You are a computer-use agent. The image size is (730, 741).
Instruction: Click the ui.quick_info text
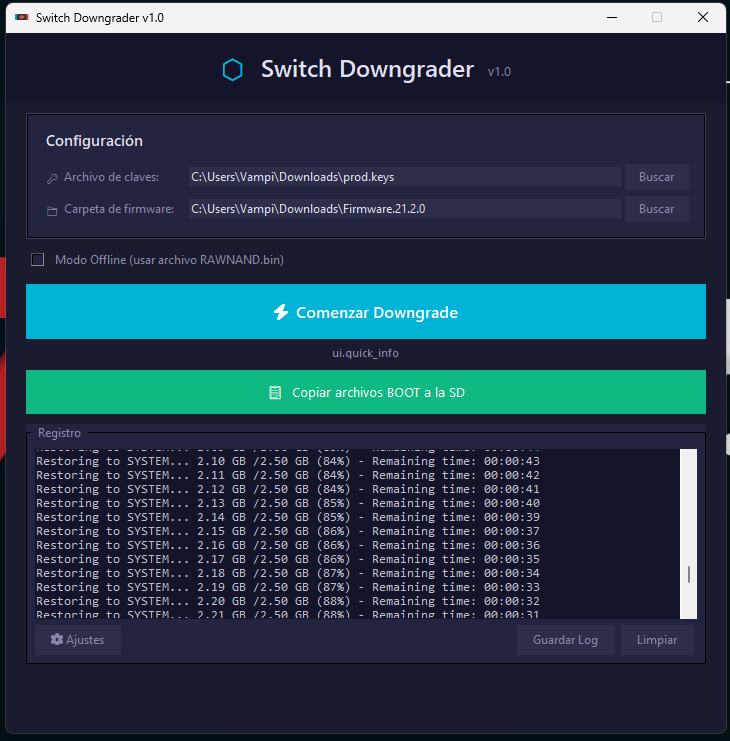click(365, 353)
